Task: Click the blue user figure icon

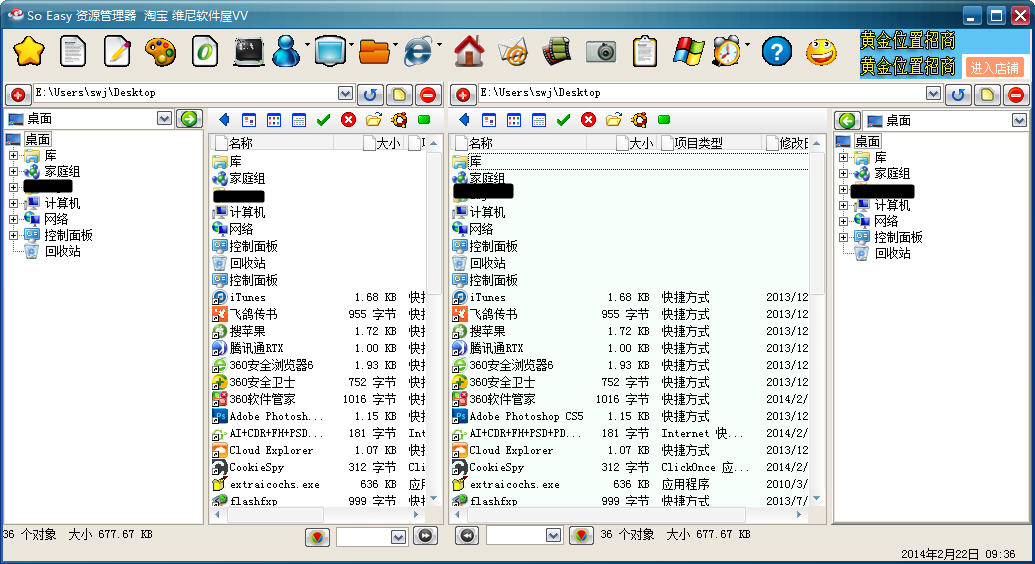Action: (286, 52)
